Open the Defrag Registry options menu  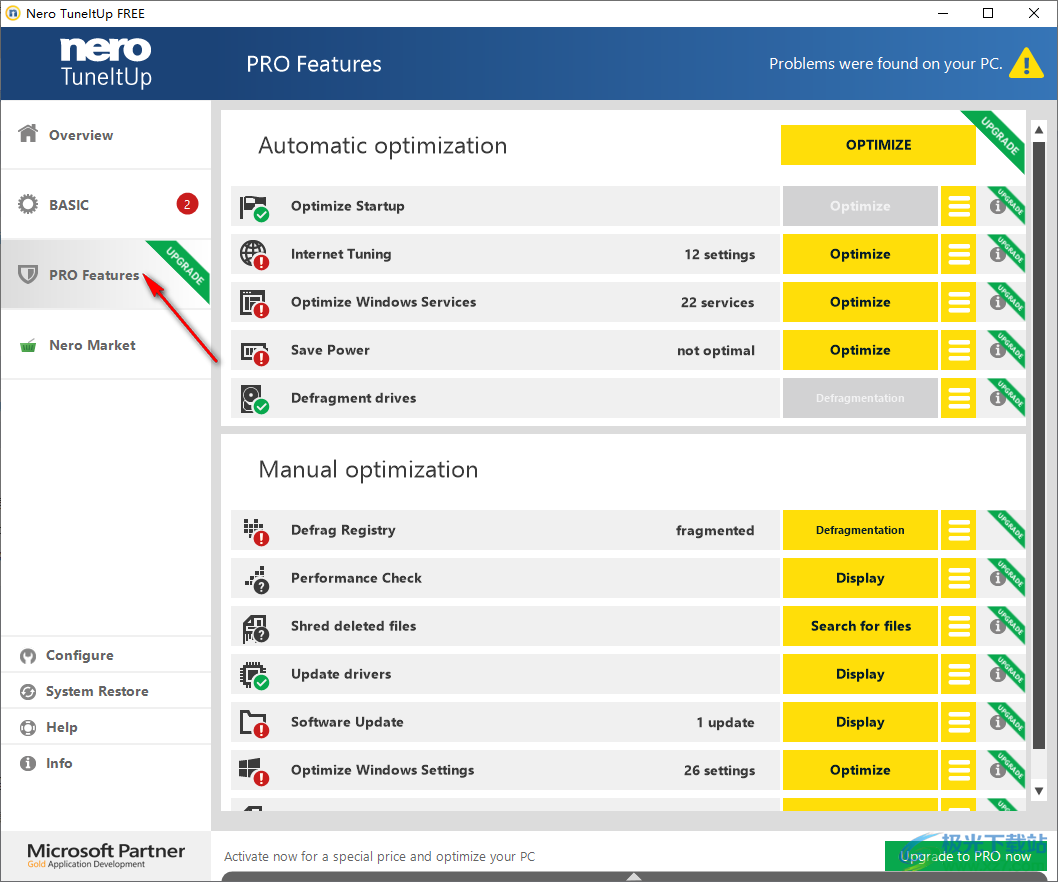pos(958,530)
